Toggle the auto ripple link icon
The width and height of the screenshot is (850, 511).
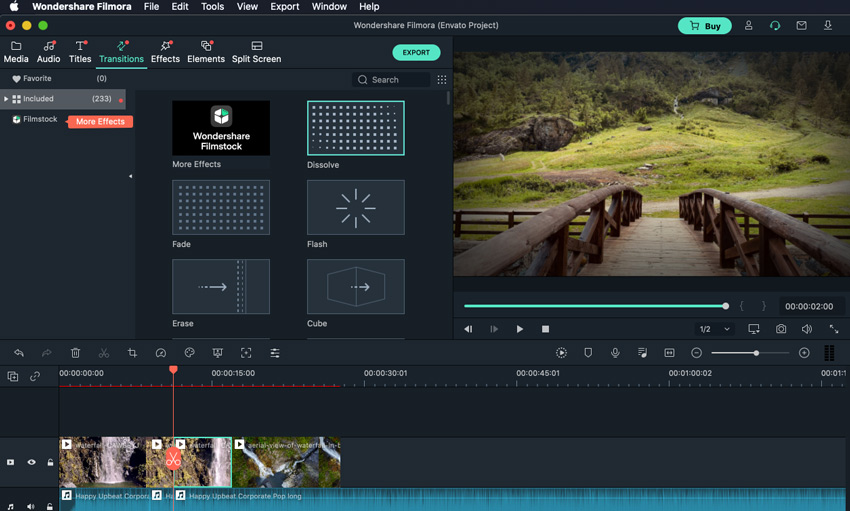pyautogui.click(x=35, y=376)
